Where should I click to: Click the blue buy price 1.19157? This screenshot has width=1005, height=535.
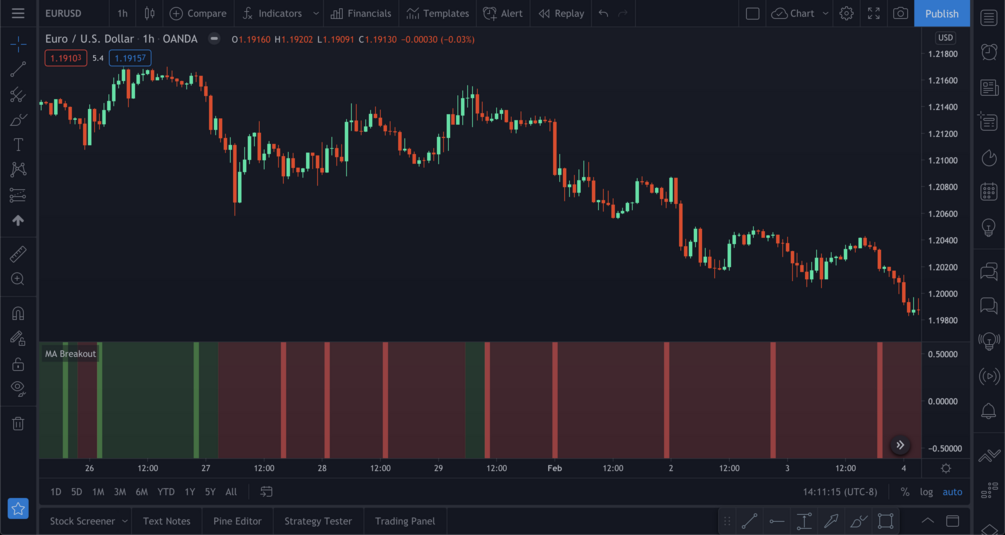[x=130, y=58]
